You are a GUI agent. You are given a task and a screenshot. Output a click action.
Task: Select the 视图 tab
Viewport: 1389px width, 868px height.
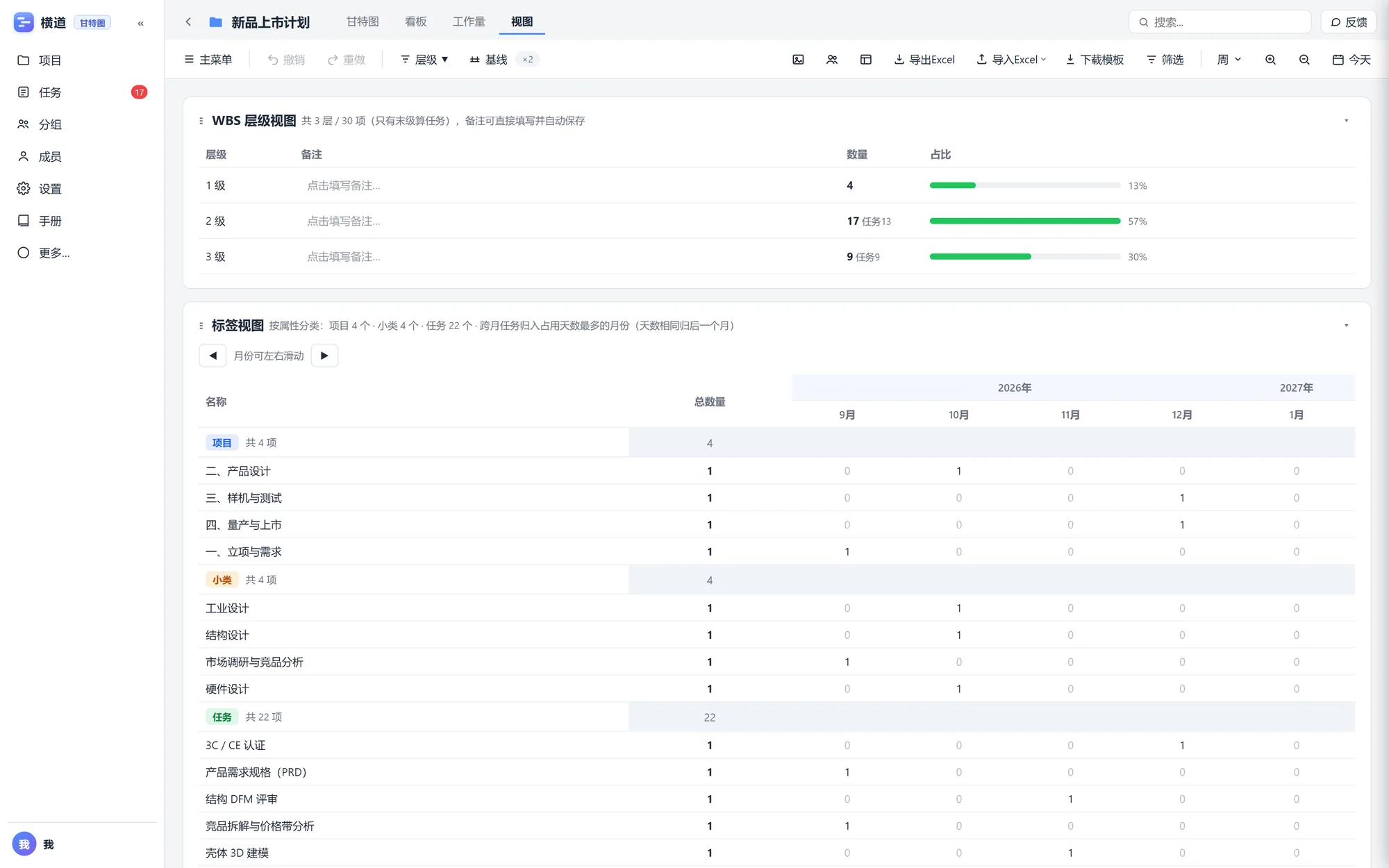point(522,22)
